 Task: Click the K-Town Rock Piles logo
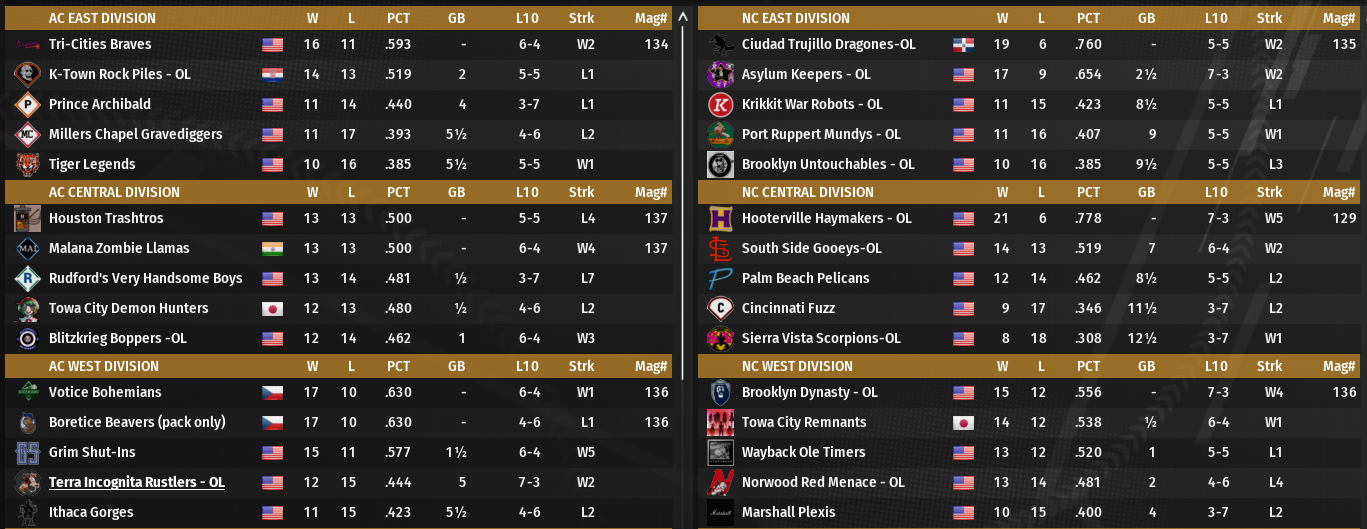point(27,75)
